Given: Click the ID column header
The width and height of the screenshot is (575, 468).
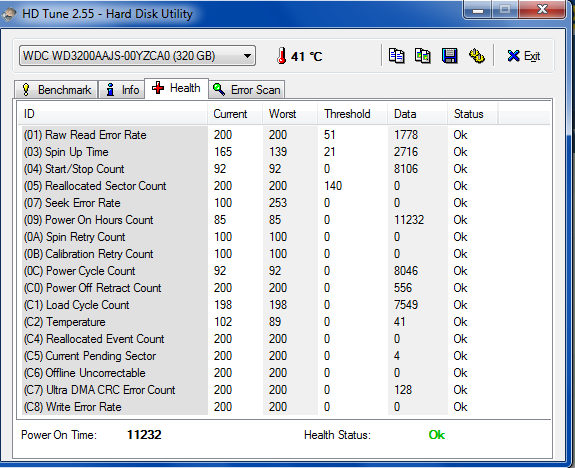Looking at the screenshot, I should 113,114.
